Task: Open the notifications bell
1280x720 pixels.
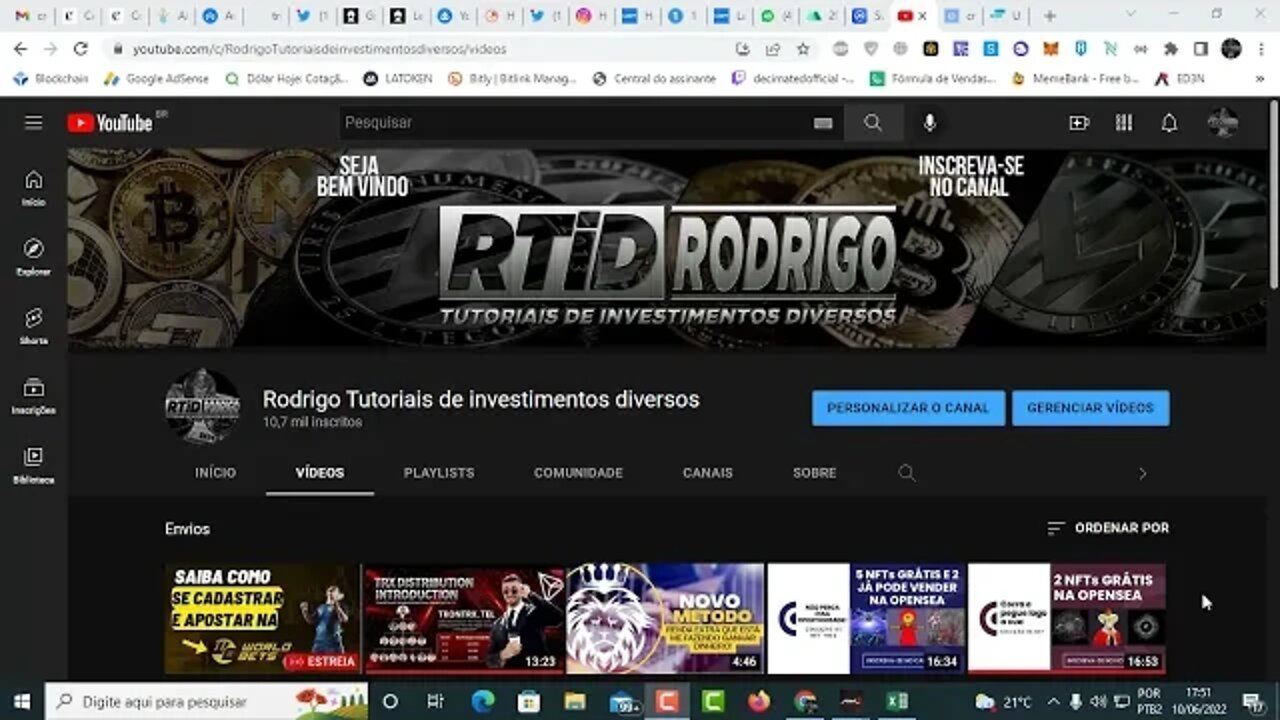Action: 1169,123
